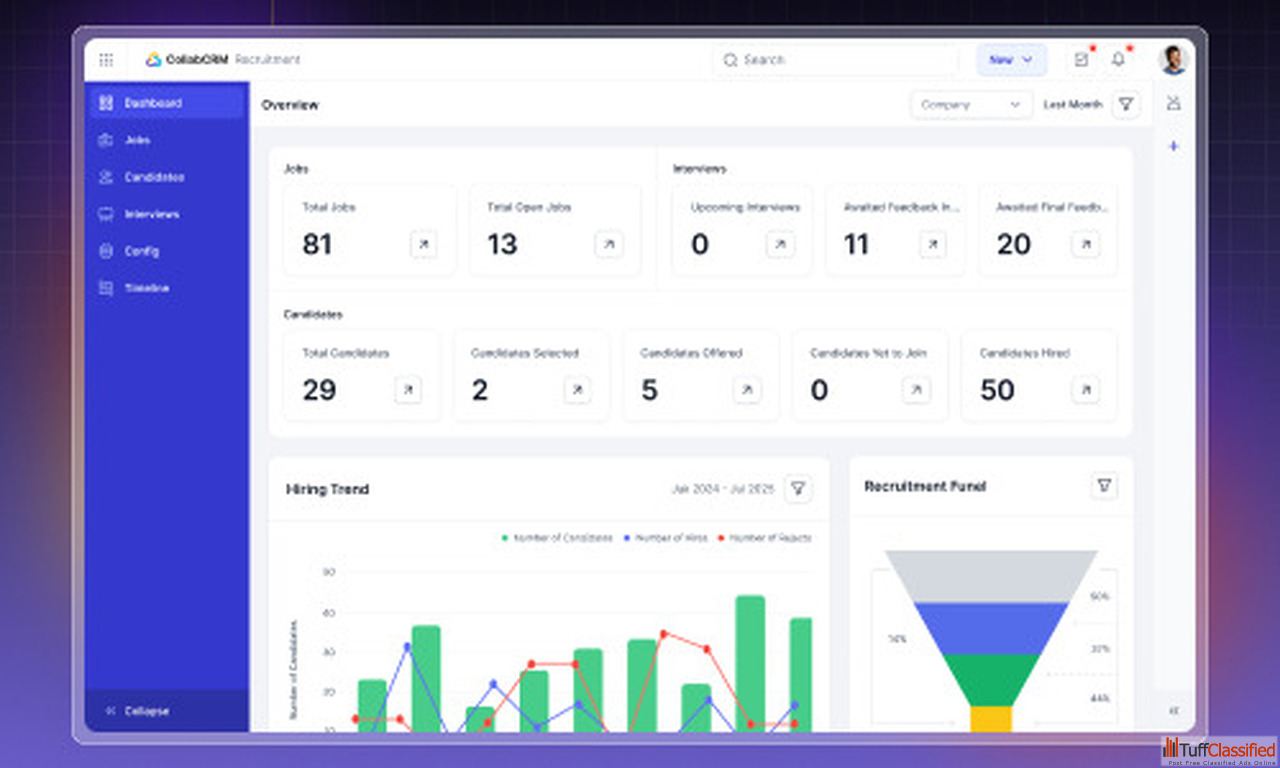Click the Recruitment Funnel filter icon
This screenshot has height=768, width=1280.
coord(1104,486)
